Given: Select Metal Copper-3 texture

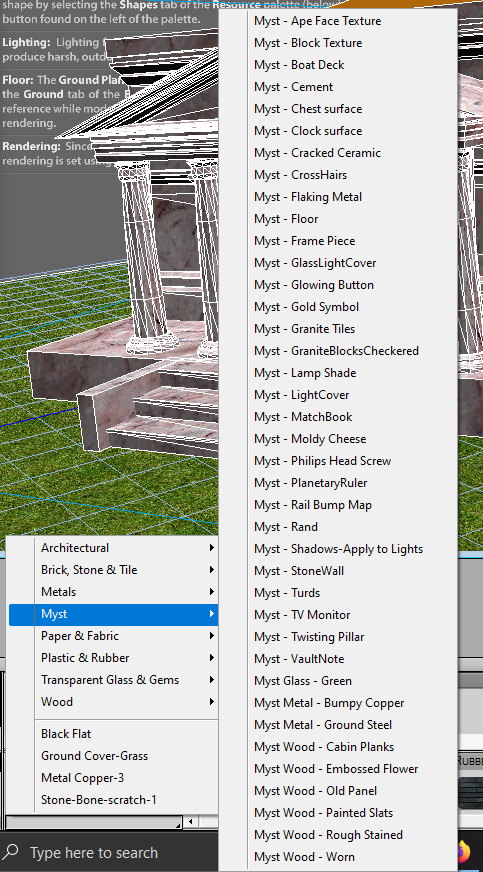Looking at the screenshot, I should pos(113,778).
